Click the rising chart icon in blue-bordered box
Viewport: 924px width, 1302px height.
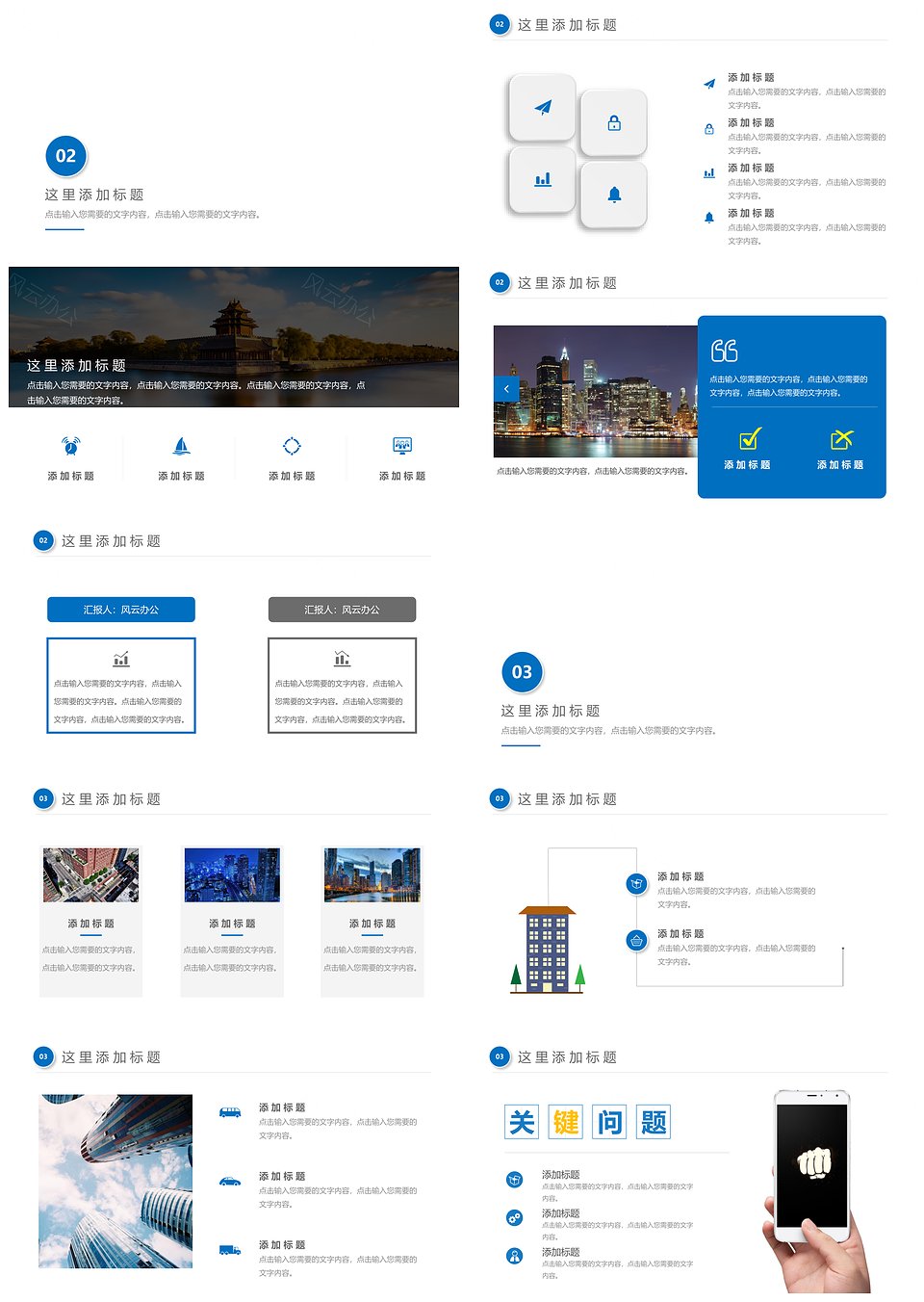[121, 660]
